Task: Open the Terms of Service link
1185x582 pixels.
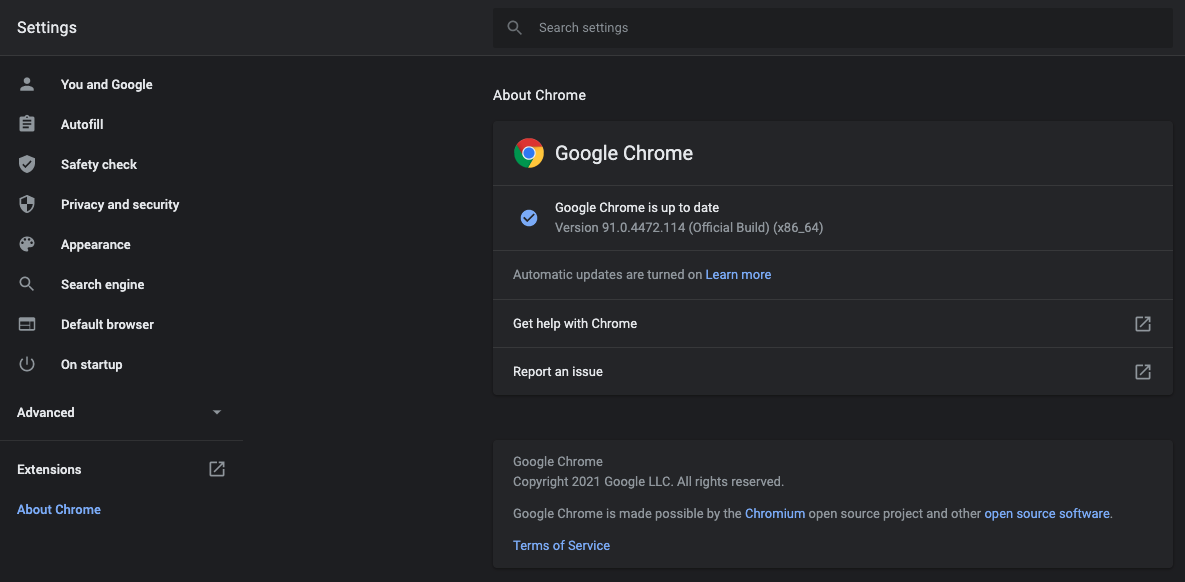Action: tap(562, 545)
